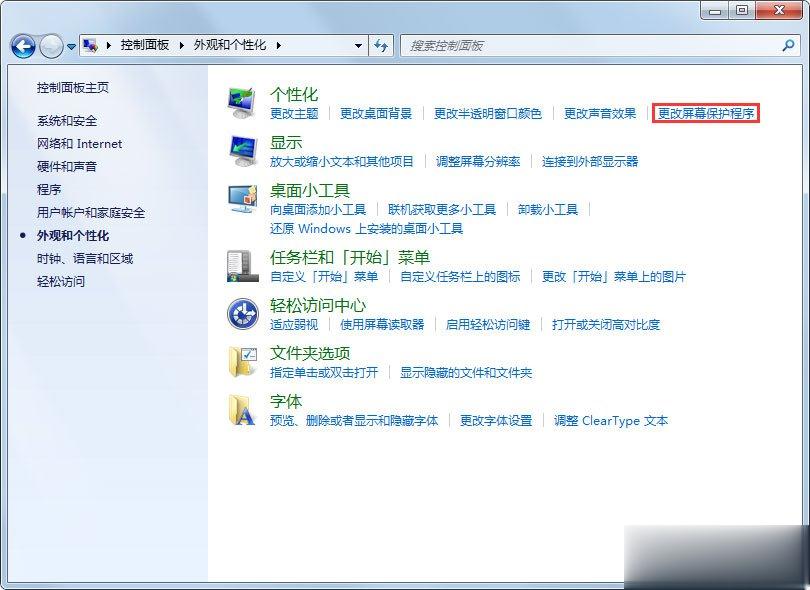Click 放大或缩小文本和其他项目 link

pyautogui.click(x=341, y=161)
